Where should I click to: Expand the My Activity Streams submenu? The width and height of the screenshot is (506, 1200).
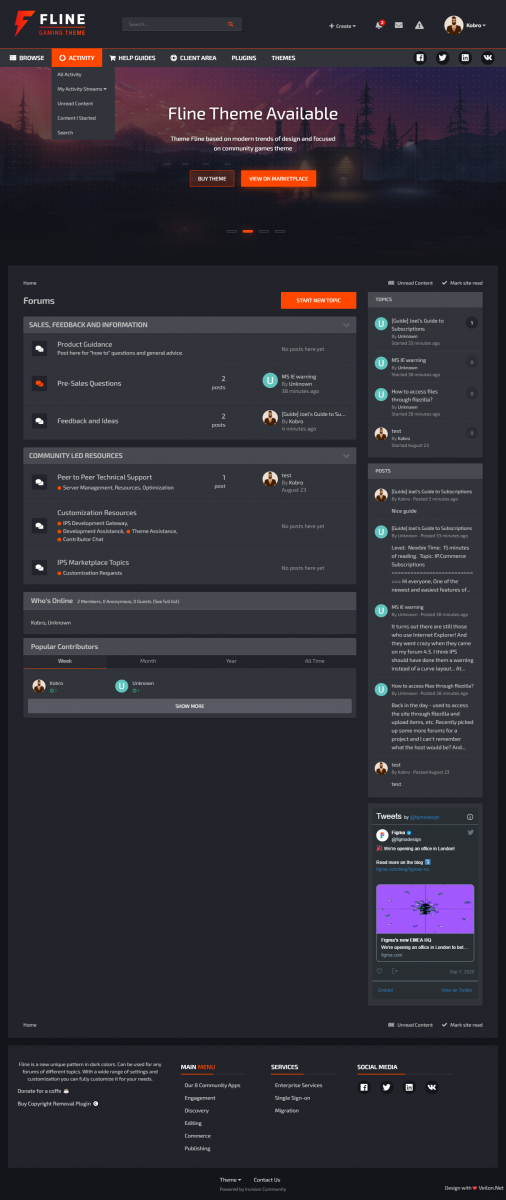(x=82, y=89)
